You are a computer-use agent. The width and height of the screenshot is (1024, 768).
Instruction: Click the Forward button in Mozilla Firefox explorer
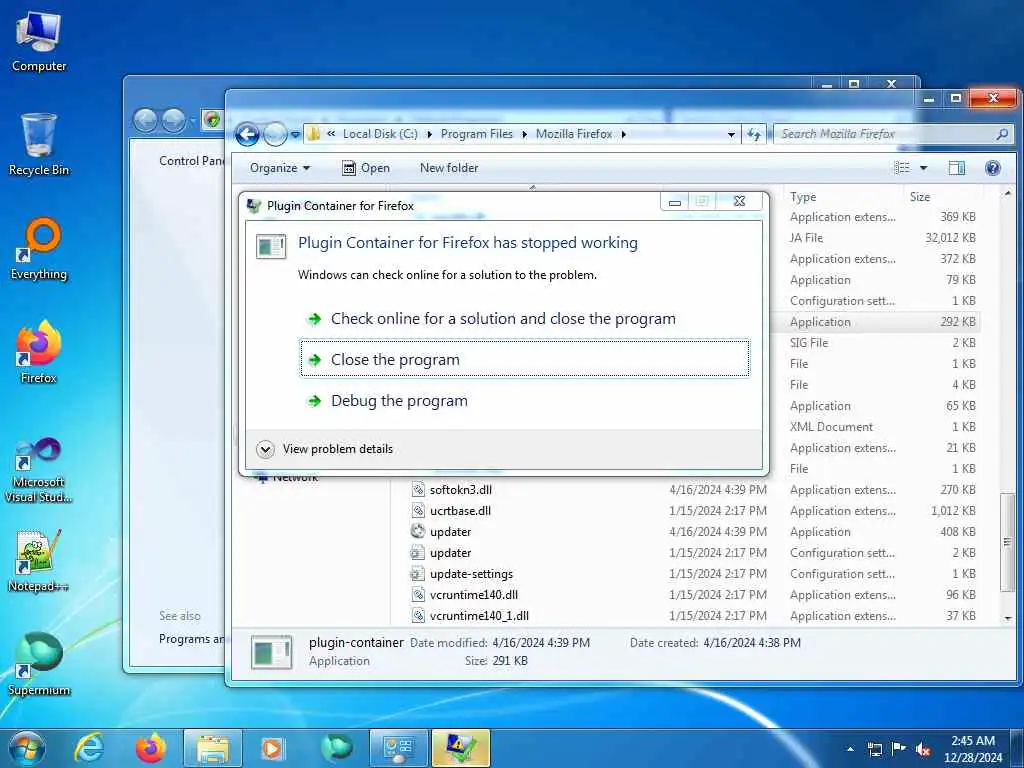point(275,135)
